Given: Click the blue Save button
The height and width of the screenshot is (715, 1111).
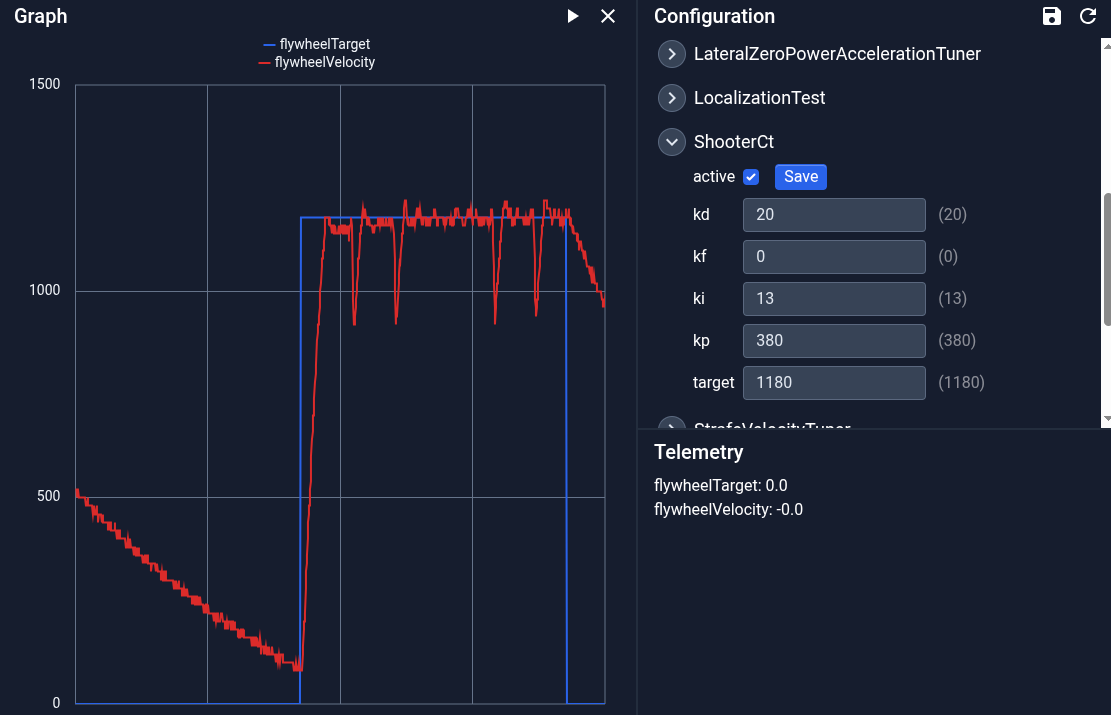Looking at the screenshot, I should pos(800,177).
